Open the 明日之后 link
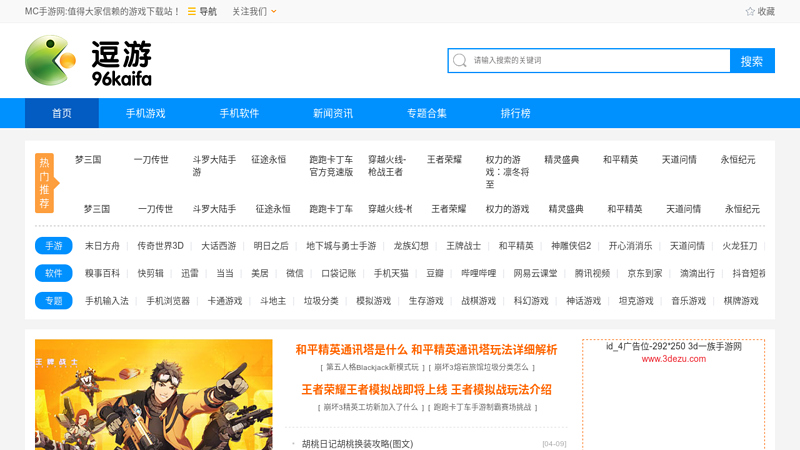Viewport: 800px width, 450px height. 271,246
